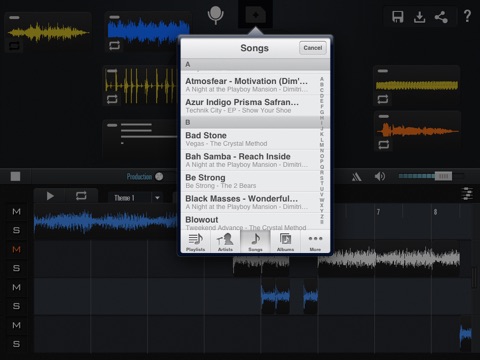Click the save floppy disk icon
This screenshot has width=480, height=360.
pos(398,16)
